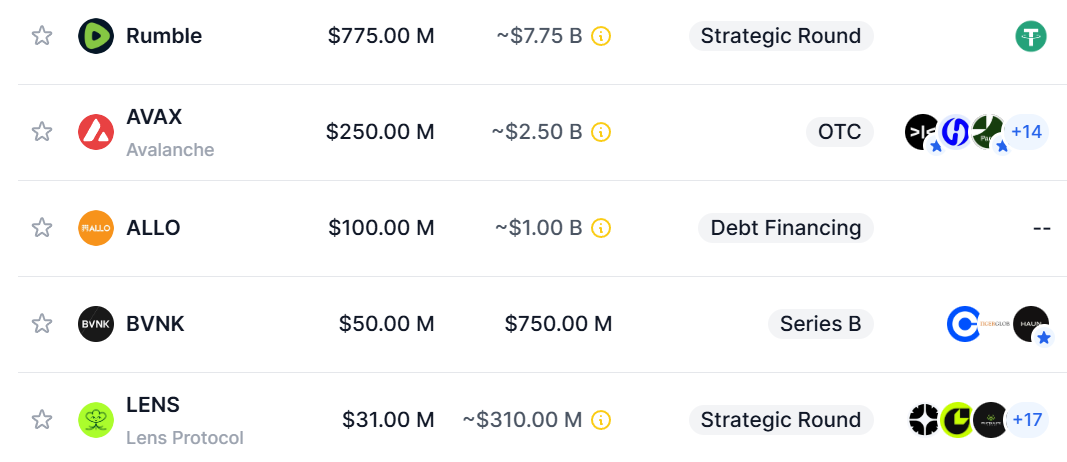Click the Debt Financing round tag
The image size is (1067, 462).
coord(785,228)
